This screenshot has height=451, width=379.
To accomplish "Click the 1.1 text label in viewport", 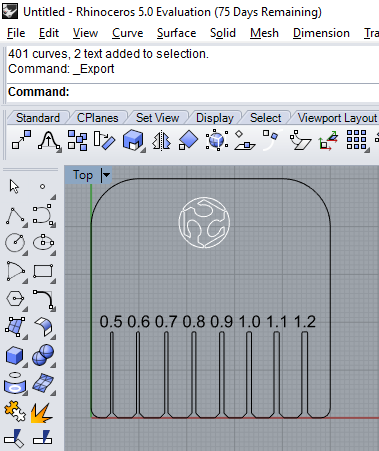I will click(277, 321).
